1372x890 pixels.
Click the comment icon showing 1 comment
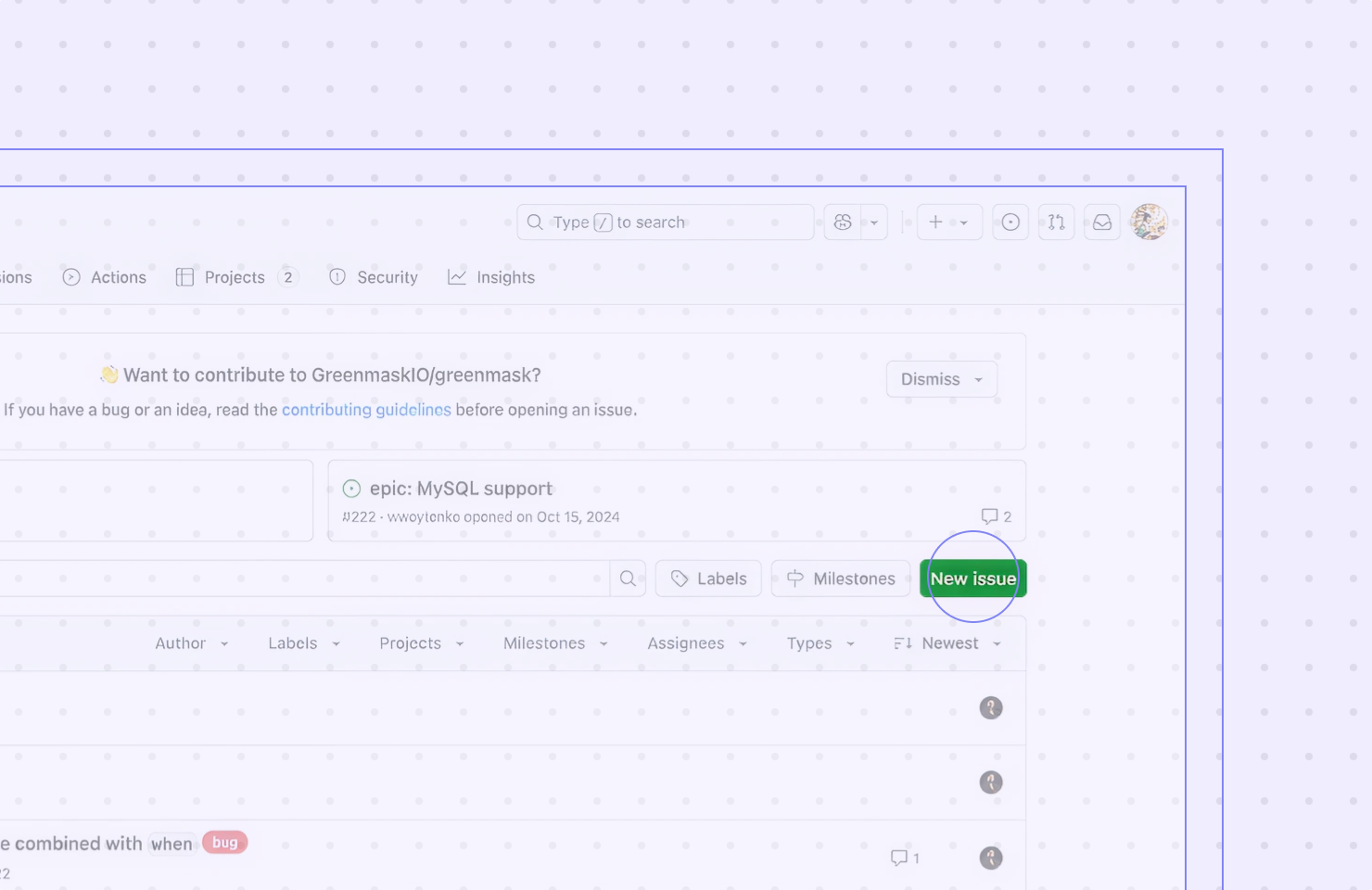[x=905, y=858]
